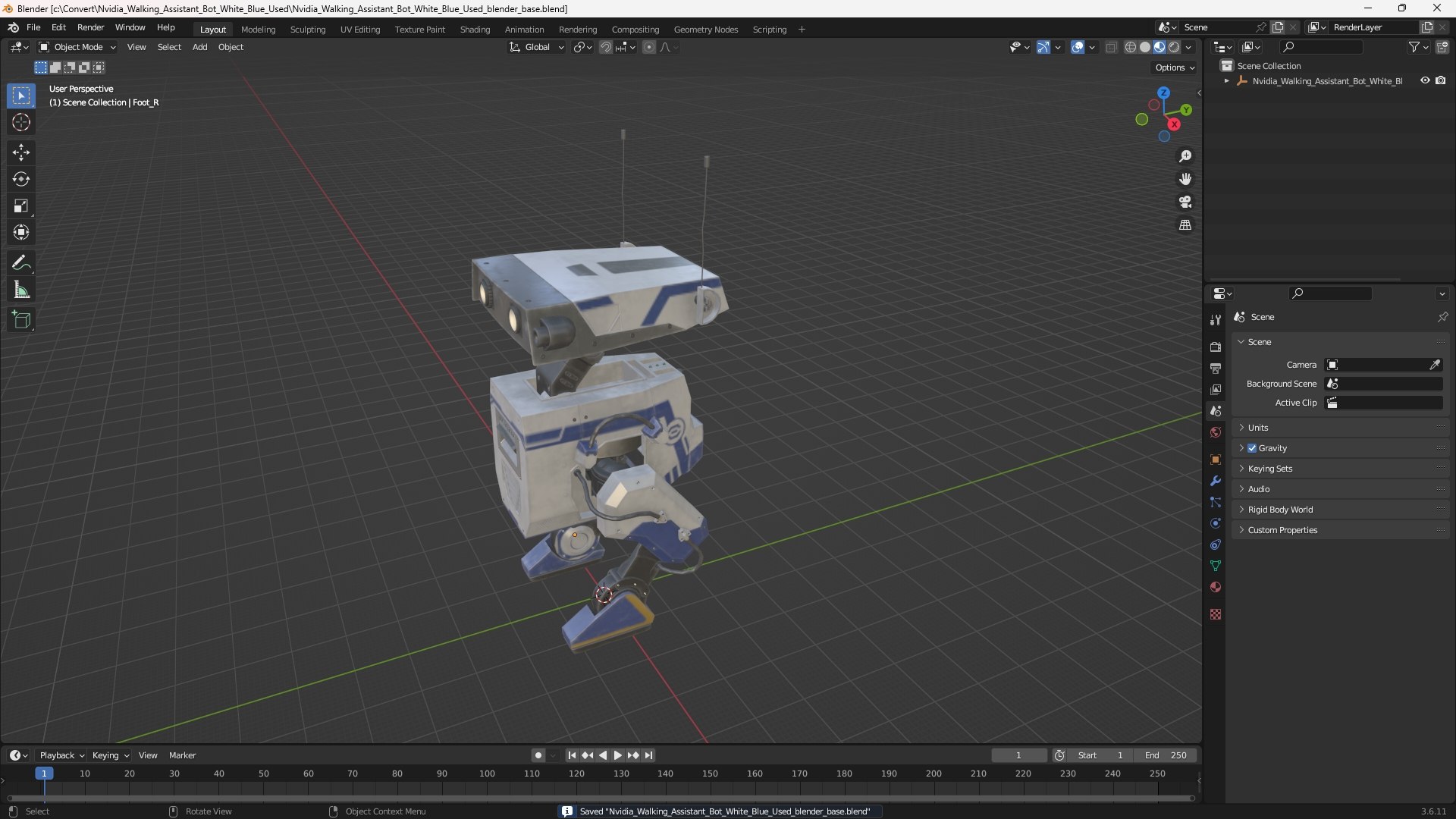Toggle auto keying record button
The image size is (1456, 819).
pos(538,755)
